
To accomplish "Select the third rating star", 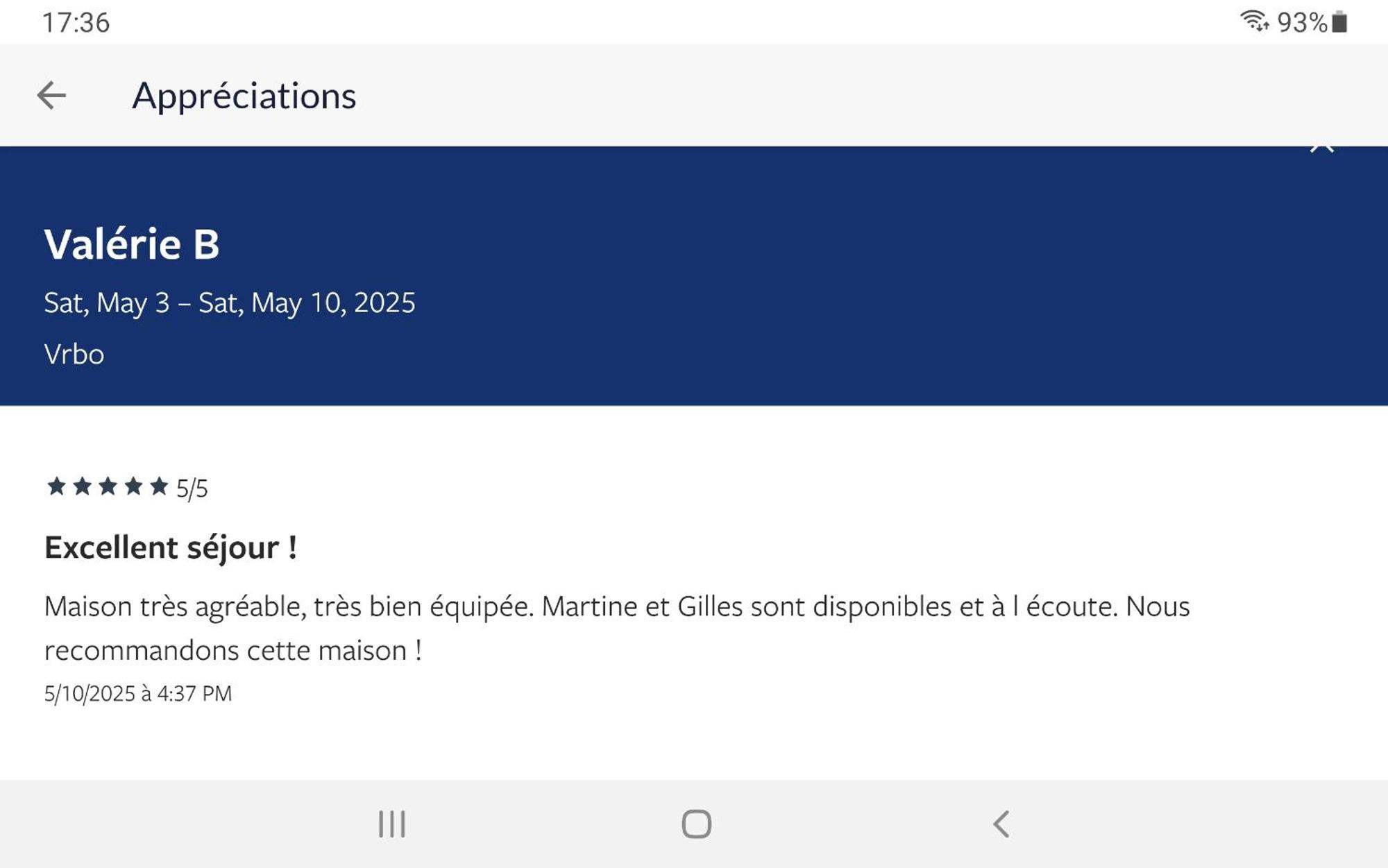I will pyautogui.click(x=108, y=486).
